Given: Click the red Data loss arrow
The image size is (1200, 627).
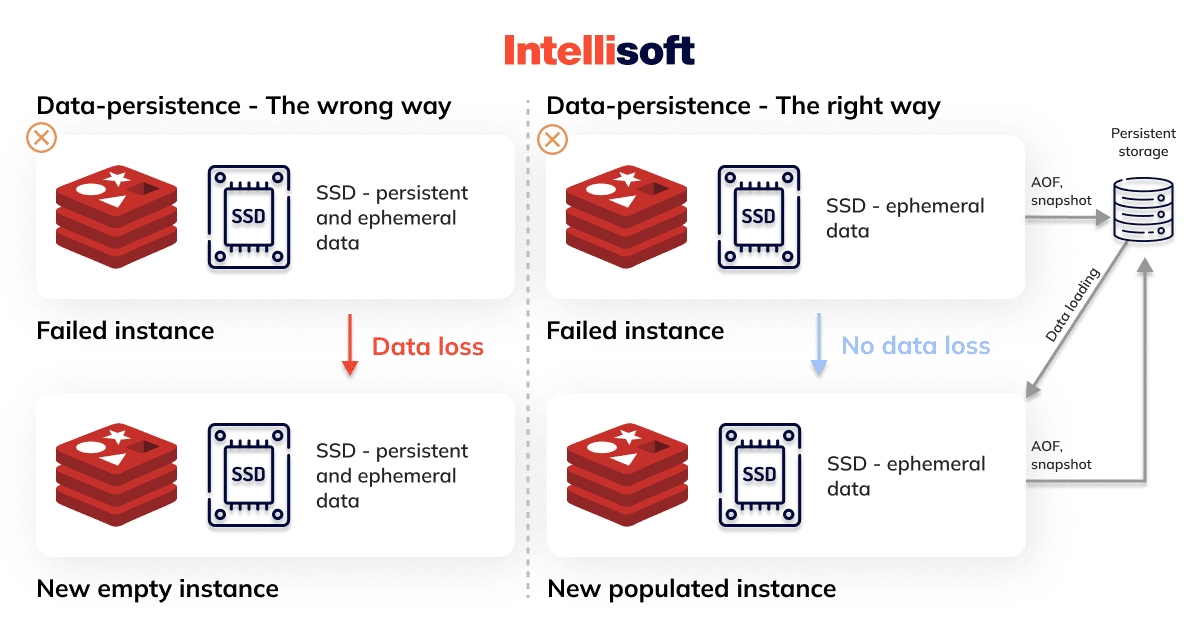Looking at the screenshot, I should (x=350, y=345).
